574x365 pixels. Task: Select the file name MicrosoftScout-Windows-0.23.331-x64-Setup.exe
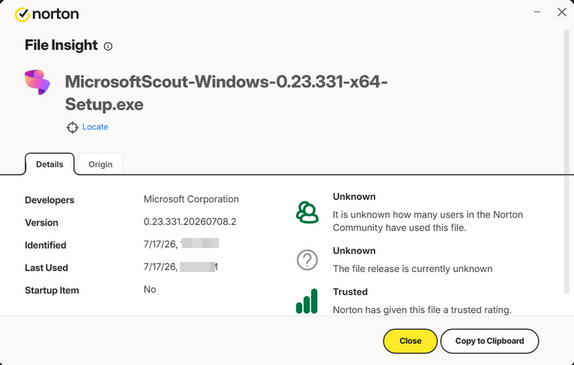coord(226,93)
